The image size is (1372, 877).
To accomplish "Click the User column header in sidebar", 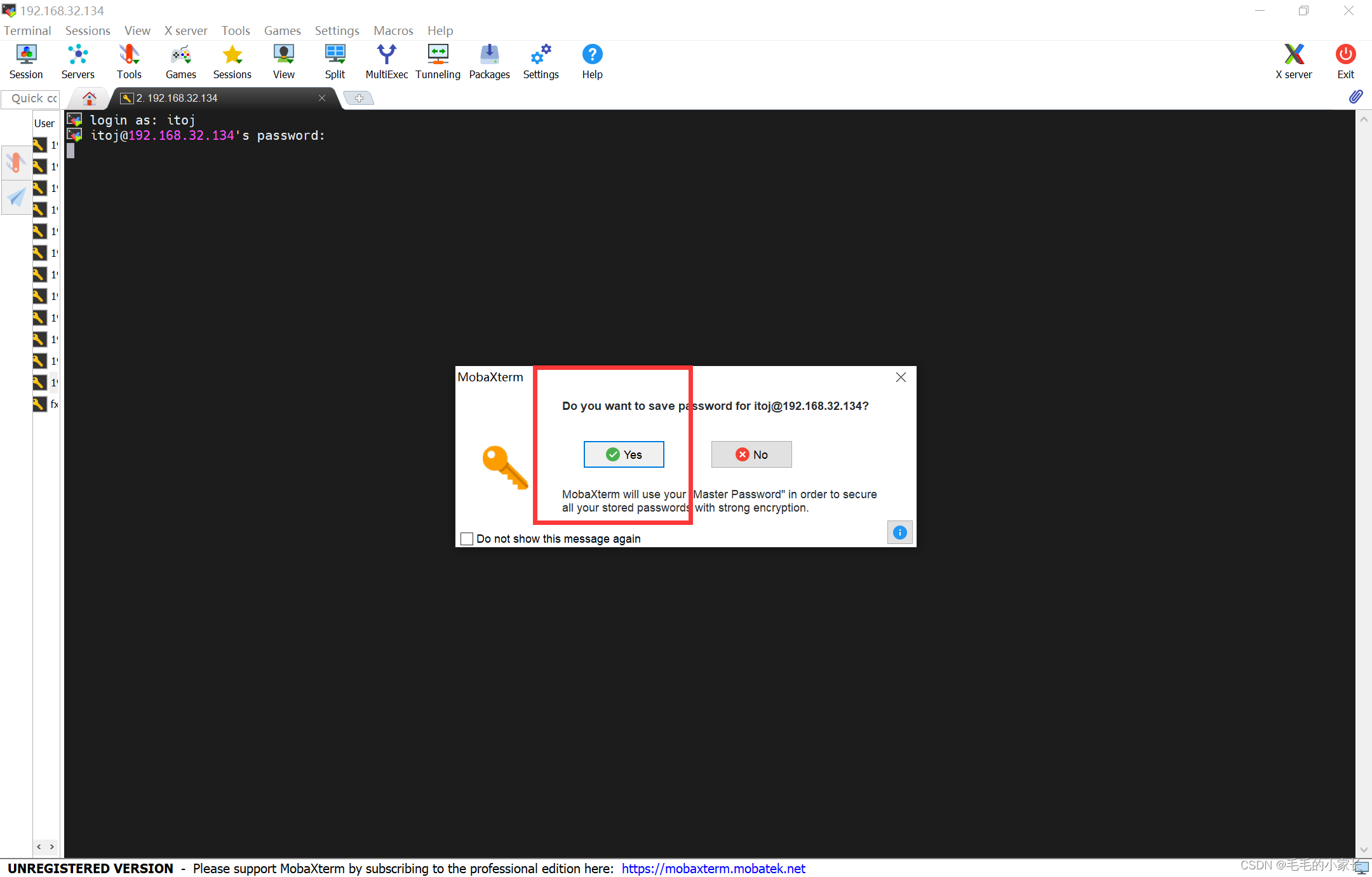I will pyautogui.click(x=44, y=123).
